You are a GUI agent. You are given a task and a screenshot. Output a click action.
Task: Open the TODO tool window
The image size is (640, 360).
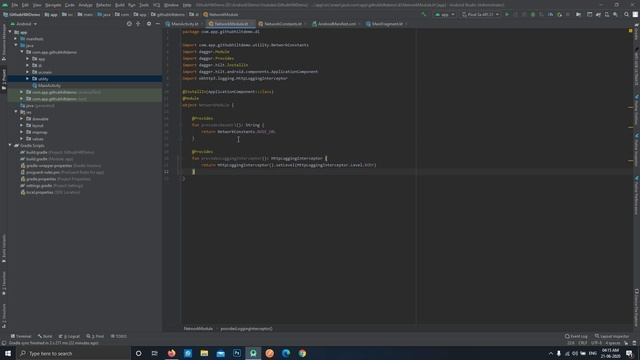coord(119,336)
